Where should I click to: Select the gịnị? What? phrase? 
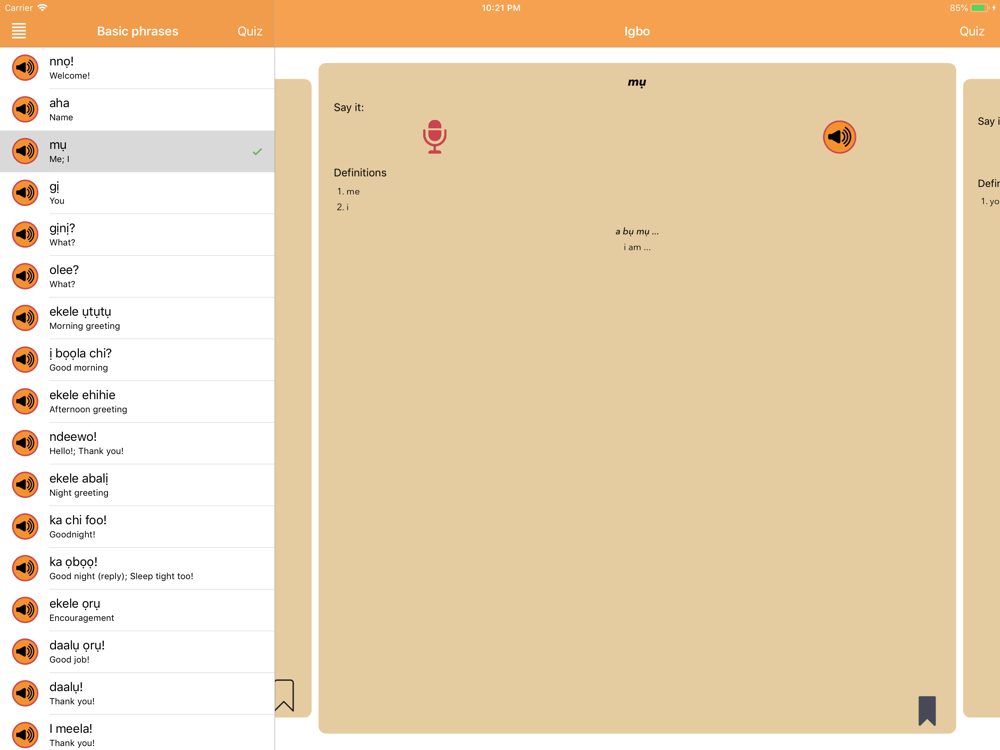[137, 235]
